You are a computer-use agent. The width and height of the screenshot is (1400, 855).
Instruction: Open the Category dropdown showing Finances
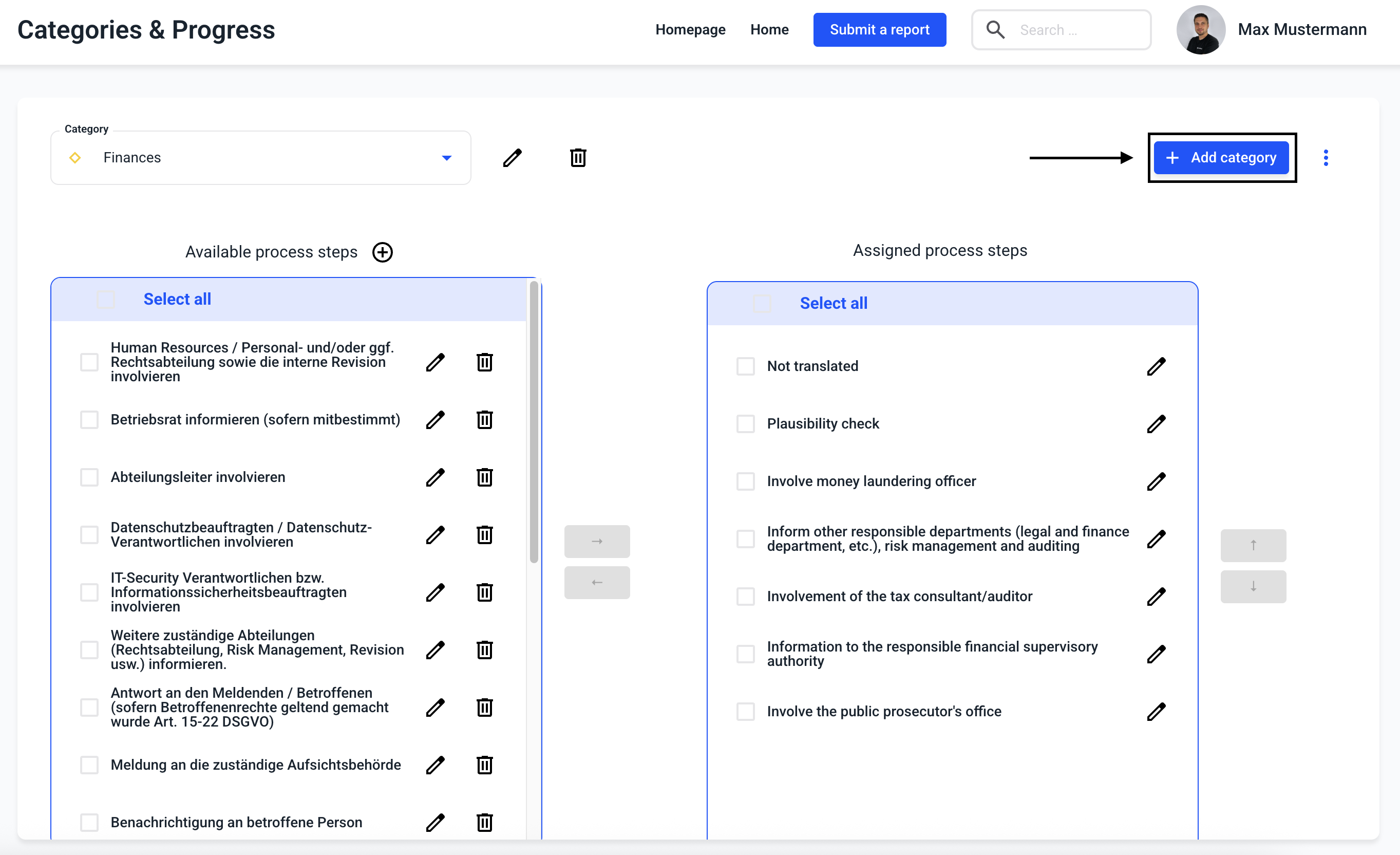[261, 157]
